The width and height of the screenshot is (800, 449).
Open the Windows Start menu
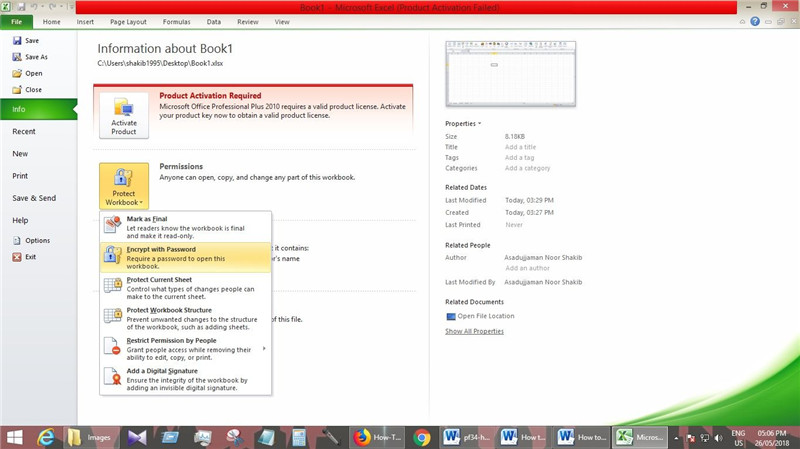pos(15,437)
